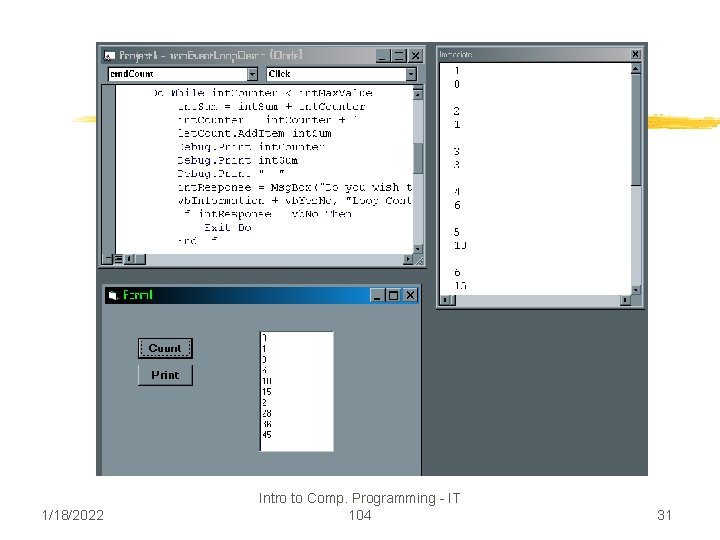Minimize the Form1 window
This screenshot has width=720, height=540.
(x=377, y=295)
